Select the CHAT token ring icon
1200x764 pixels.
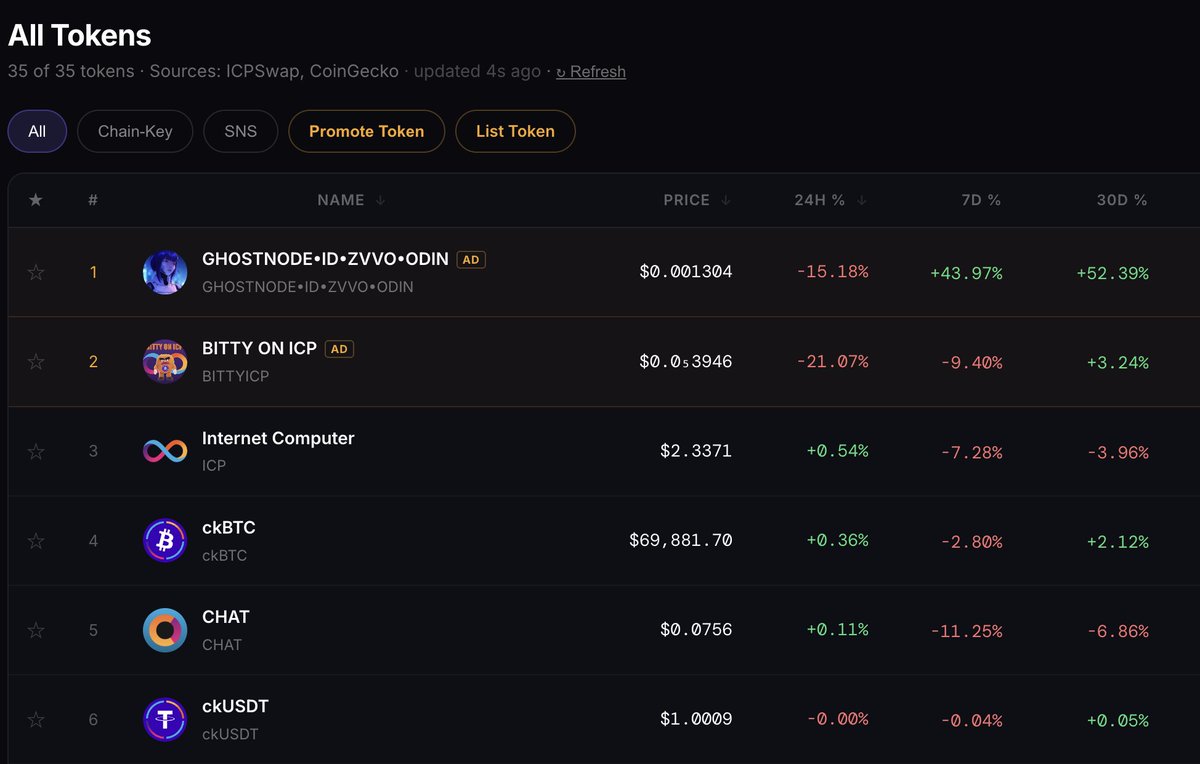click(x=165, y=630)
